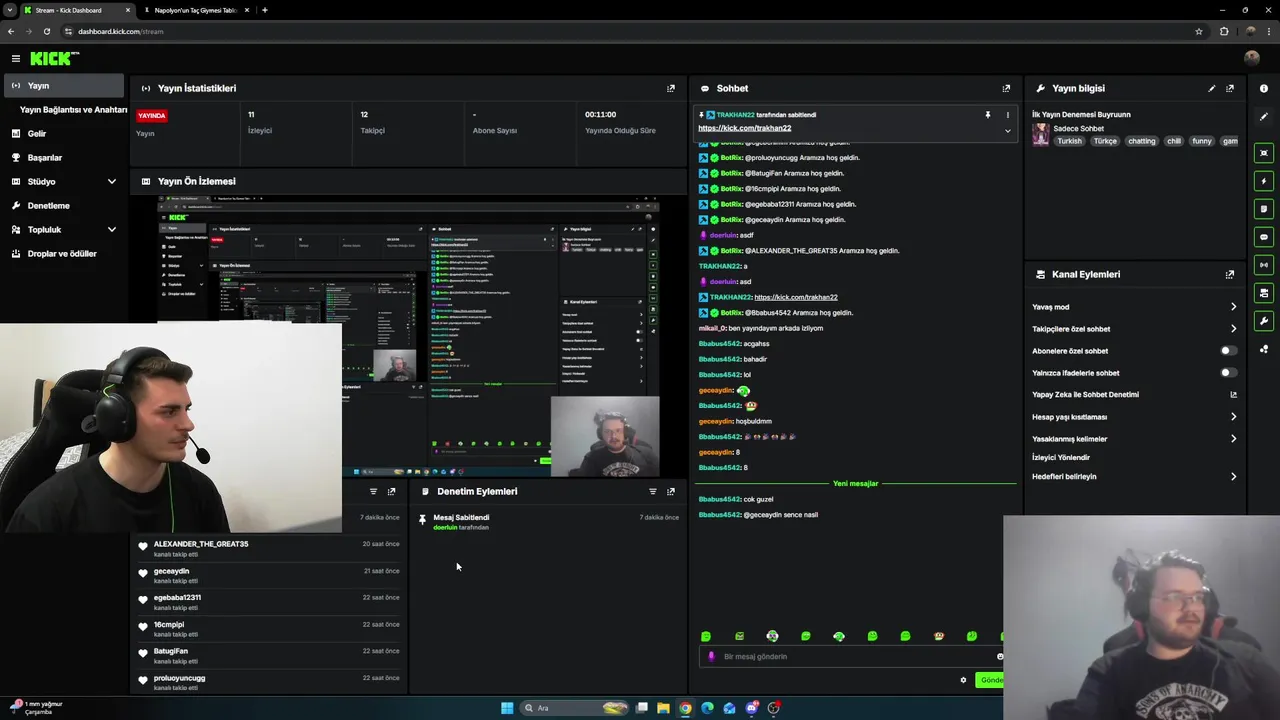Toggle the chat bubble widget in right sidebar

(x=1264, y=237)
